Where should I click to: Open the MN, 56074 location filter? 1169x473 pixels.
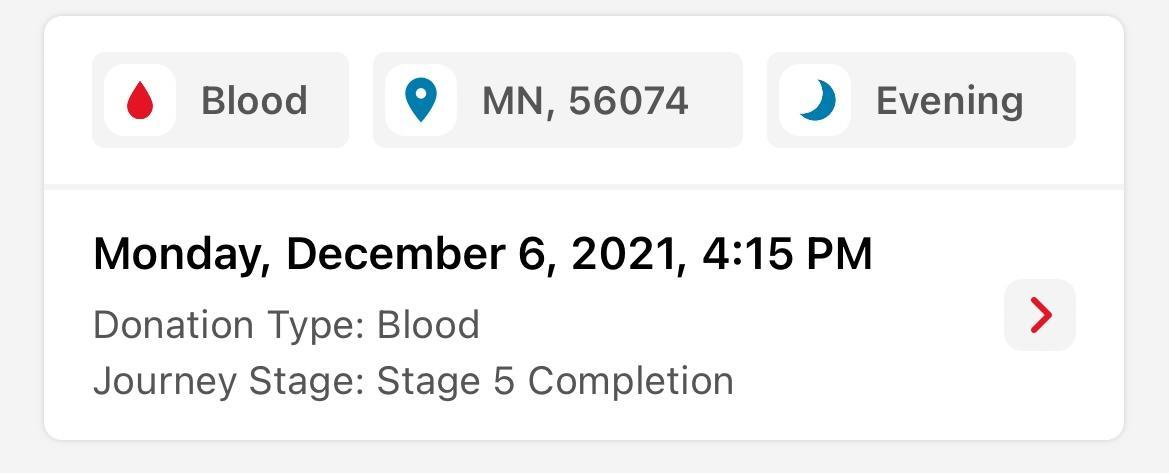click(x=557, y=101)
